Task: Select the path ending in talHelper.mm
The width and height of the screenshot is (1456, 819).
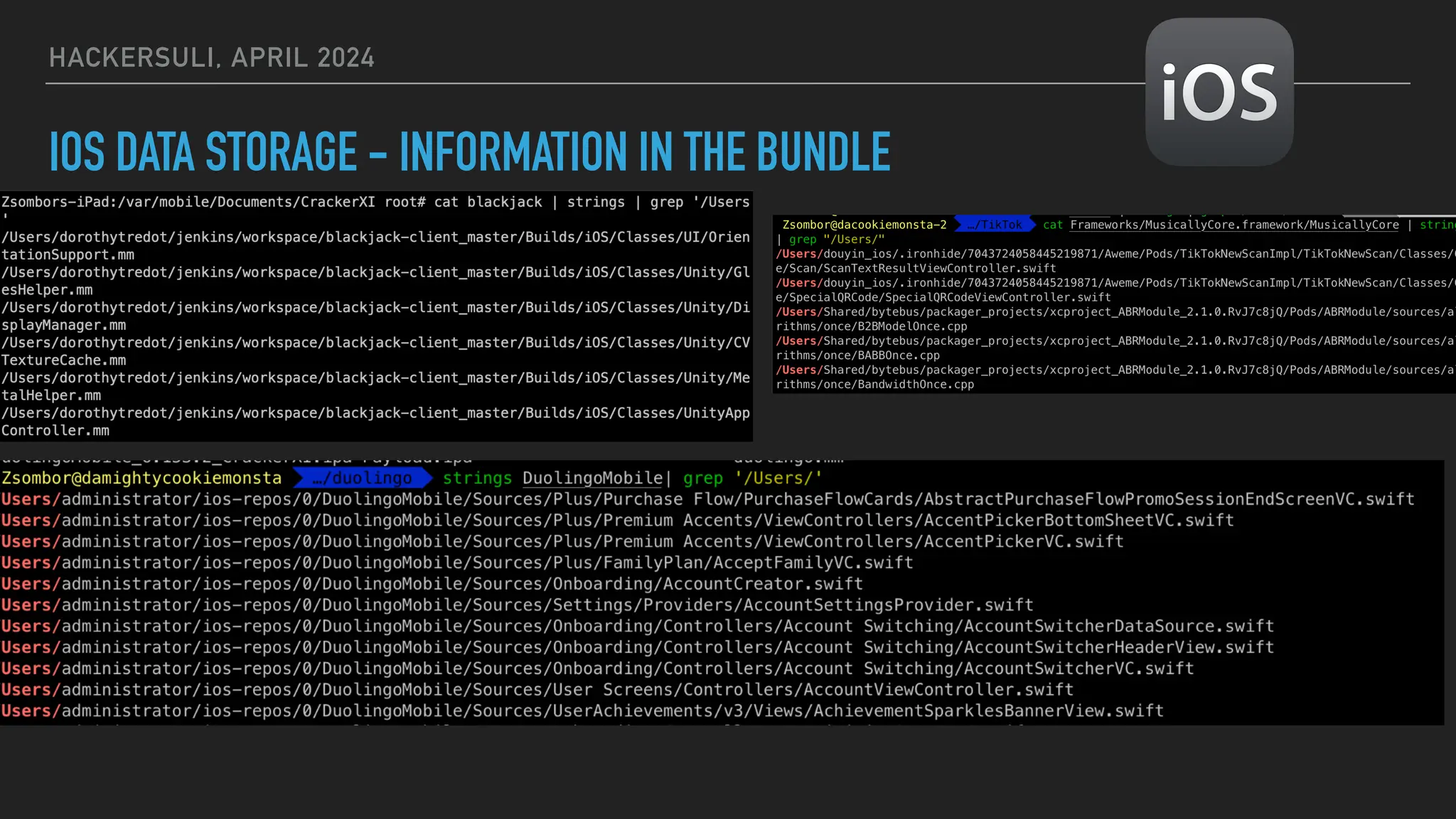Action: coord(375,387)
